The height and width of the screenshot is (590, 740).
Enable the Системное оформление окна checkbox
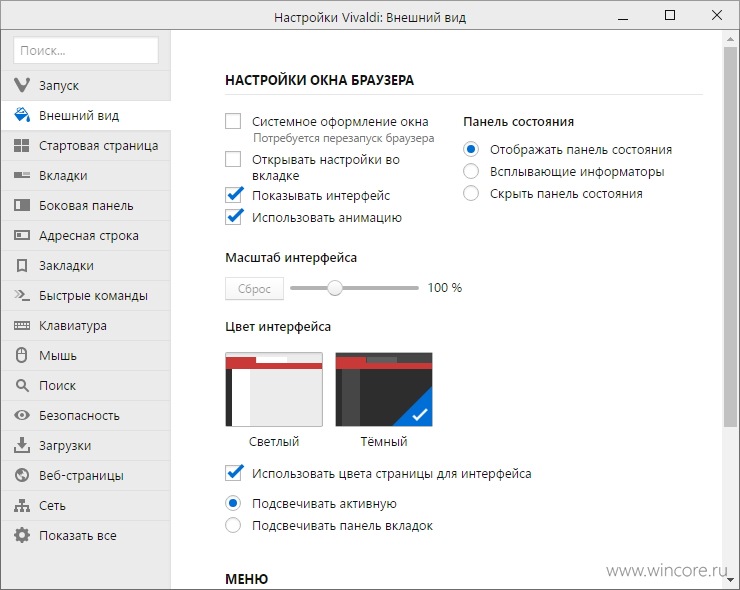tap(233, 121)
